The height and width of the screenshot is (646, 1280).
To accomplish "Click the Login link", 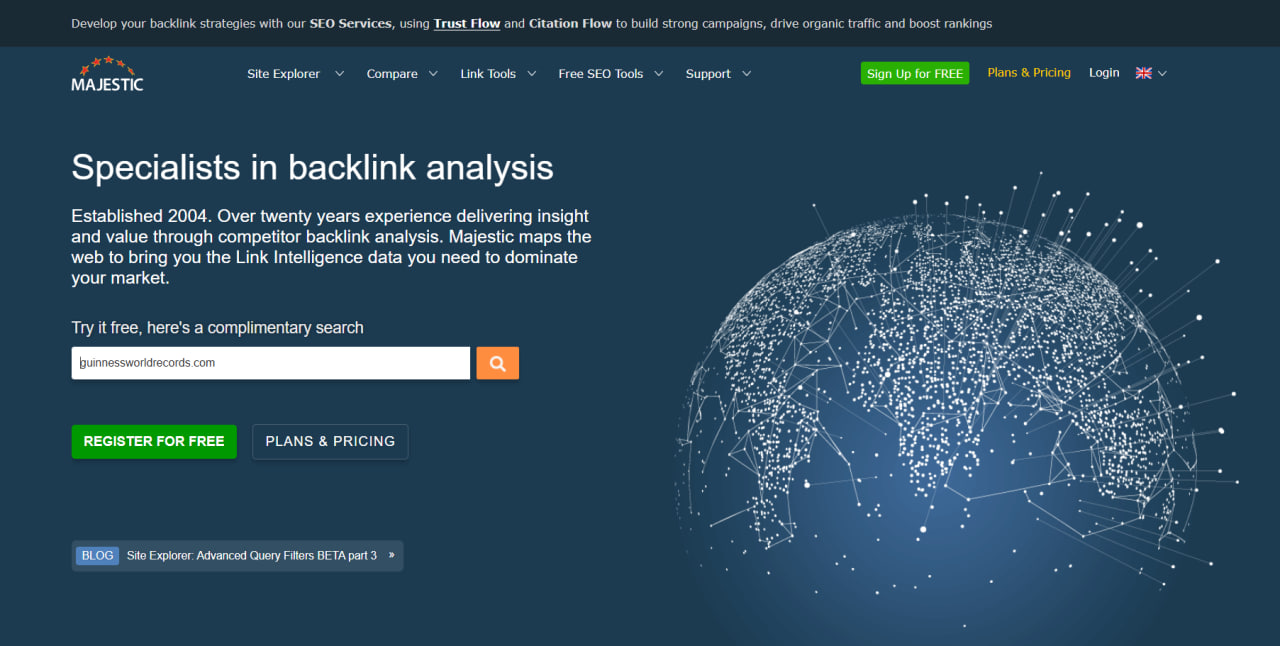I will [x=1104, y=73].
